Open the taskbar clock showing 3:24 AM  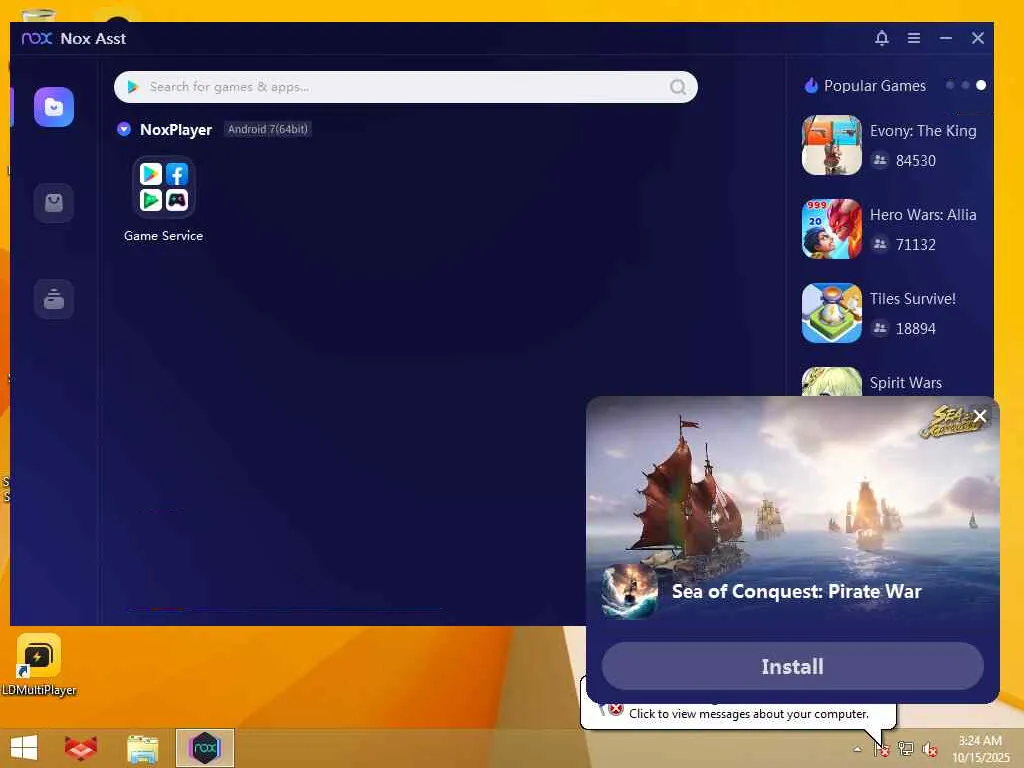point(980,748)
